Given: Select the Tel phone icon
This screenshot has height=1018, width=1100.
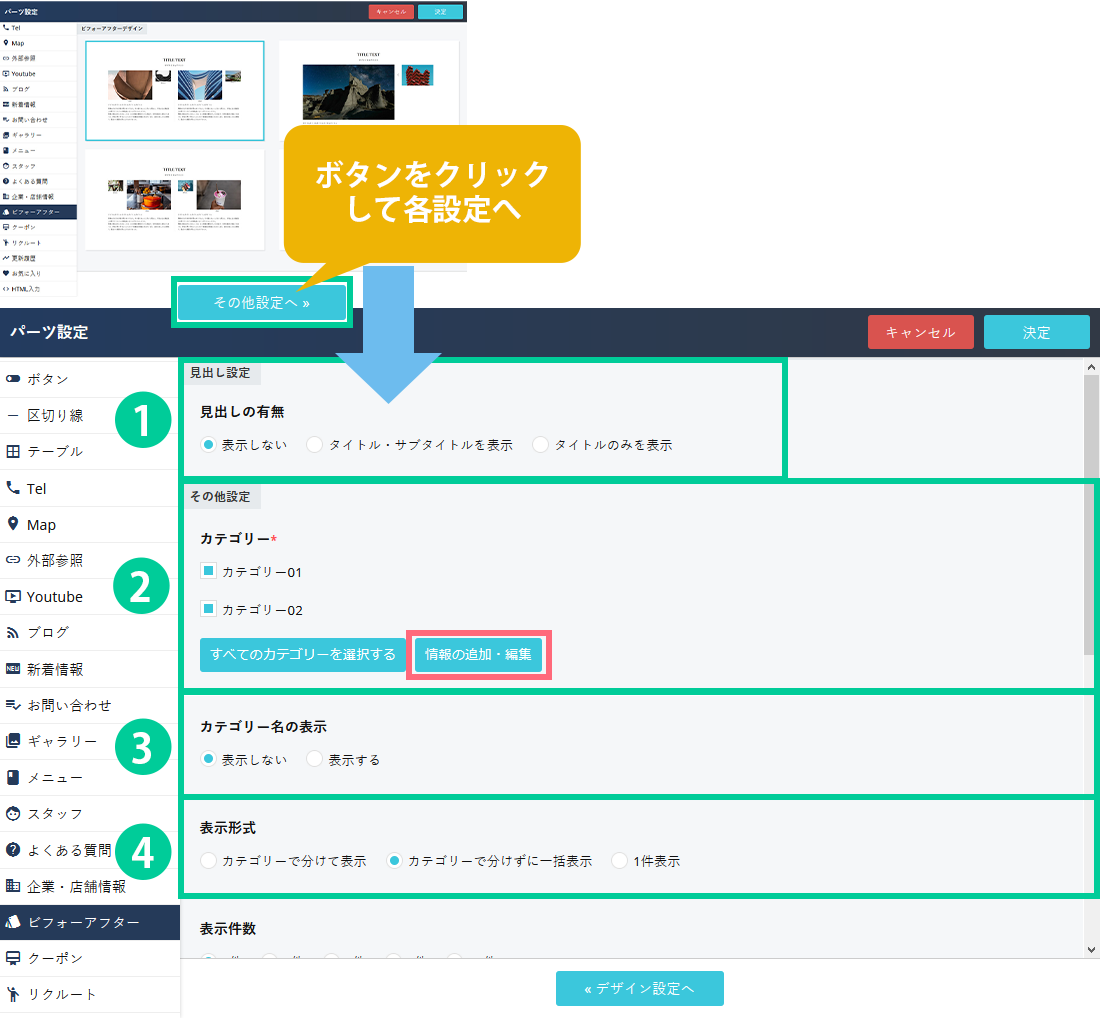Looking at the screenshot, I should point(13,488).
